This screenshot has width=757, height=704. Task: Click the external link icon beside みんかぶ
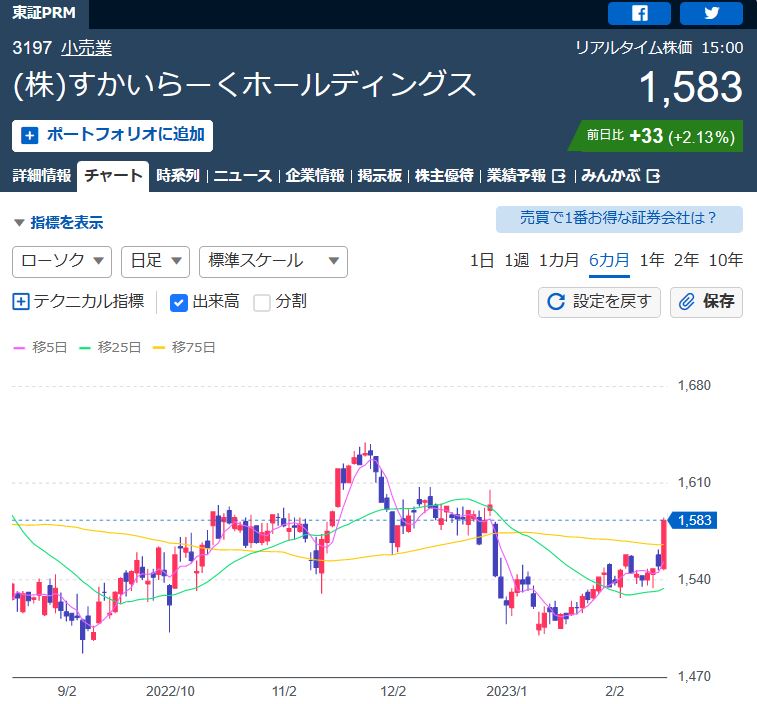tap(653, 176)
